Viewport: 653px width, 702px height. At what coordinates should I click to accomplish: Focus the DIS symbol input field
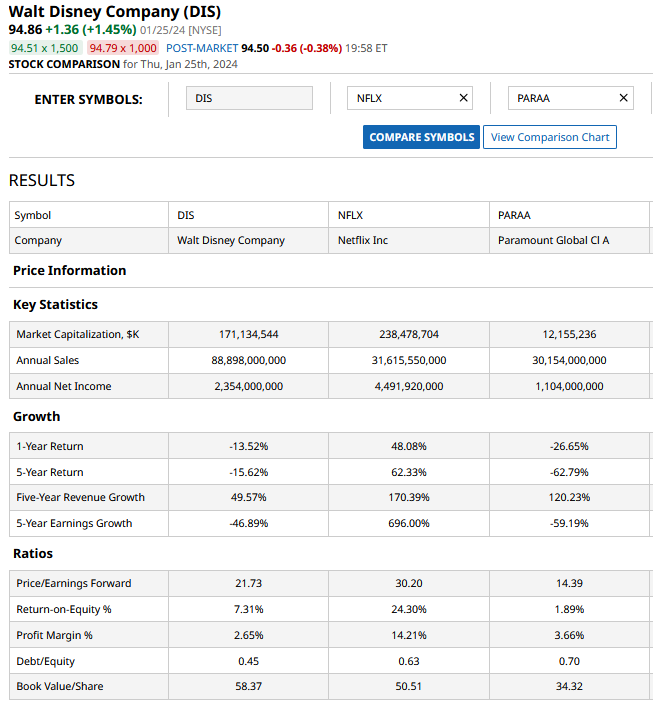pyautogui.click(x=249, y=98)
